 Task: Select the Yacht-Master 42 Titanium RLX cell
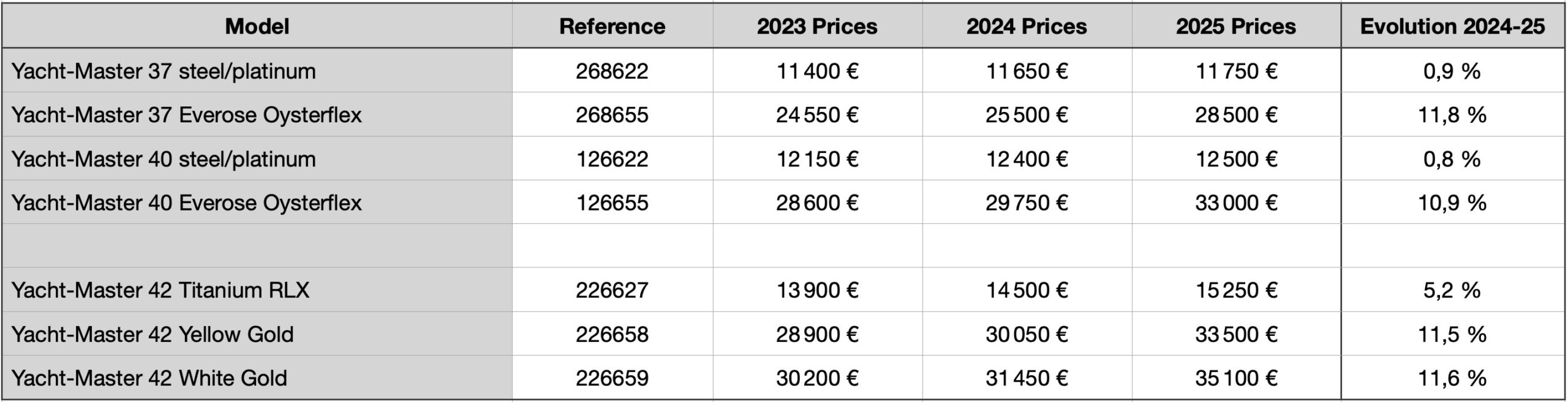tap(257, 290)
